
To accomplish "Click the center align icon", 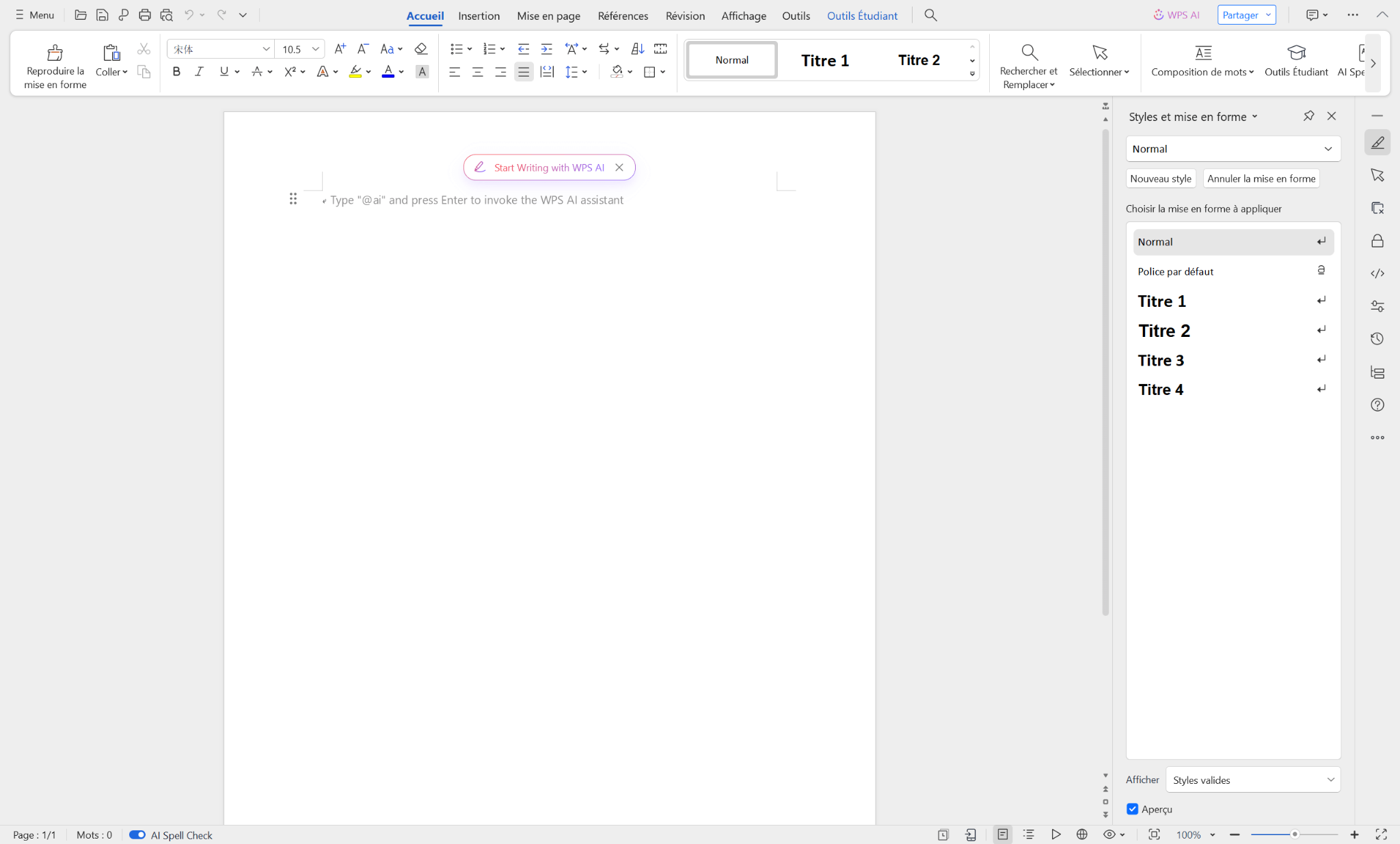I will coord(477,71).
